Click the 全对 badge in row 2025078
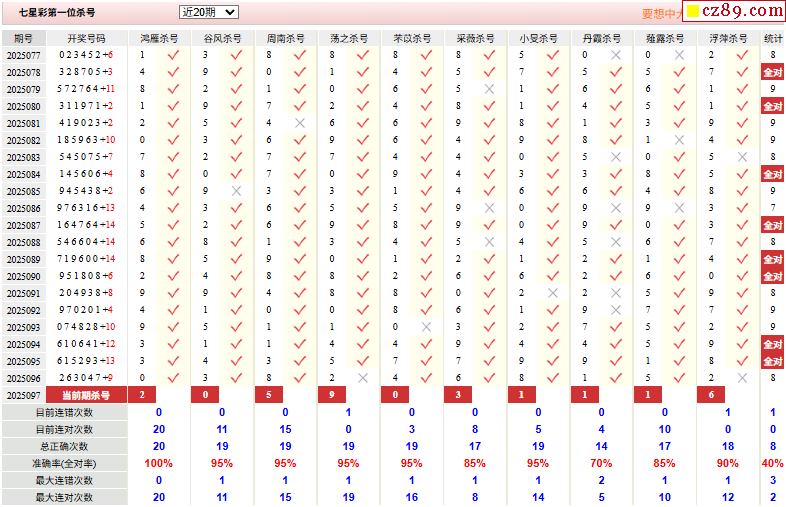 [x=772, y=72]
